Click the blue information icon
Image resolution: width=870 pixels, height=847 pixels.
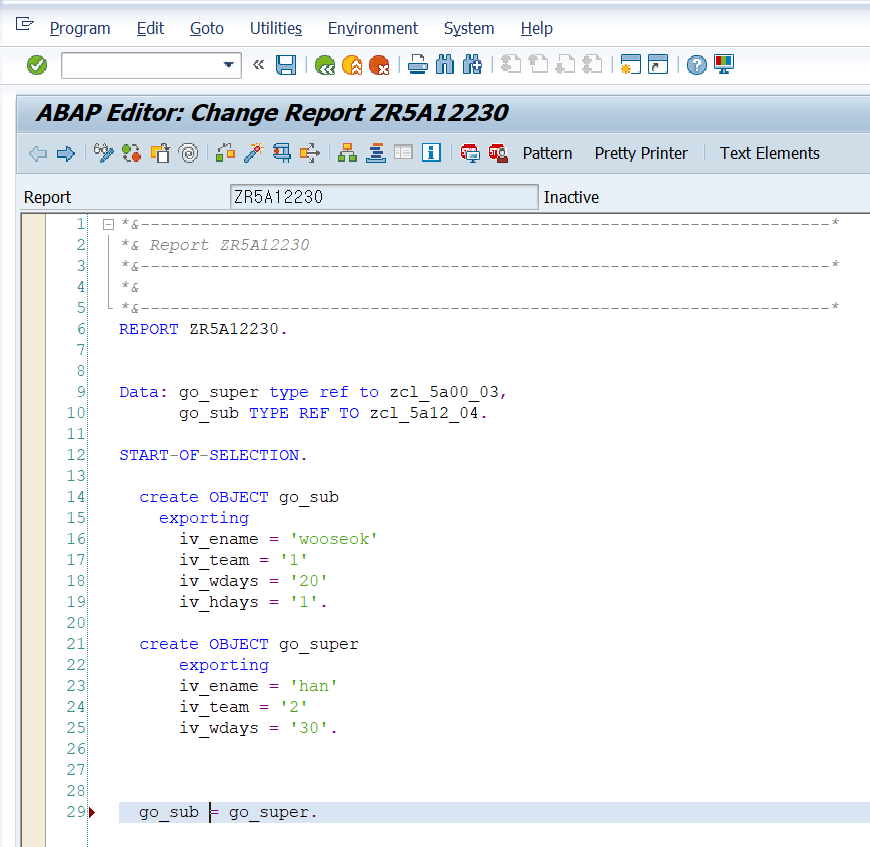click(x=431, y=153)
